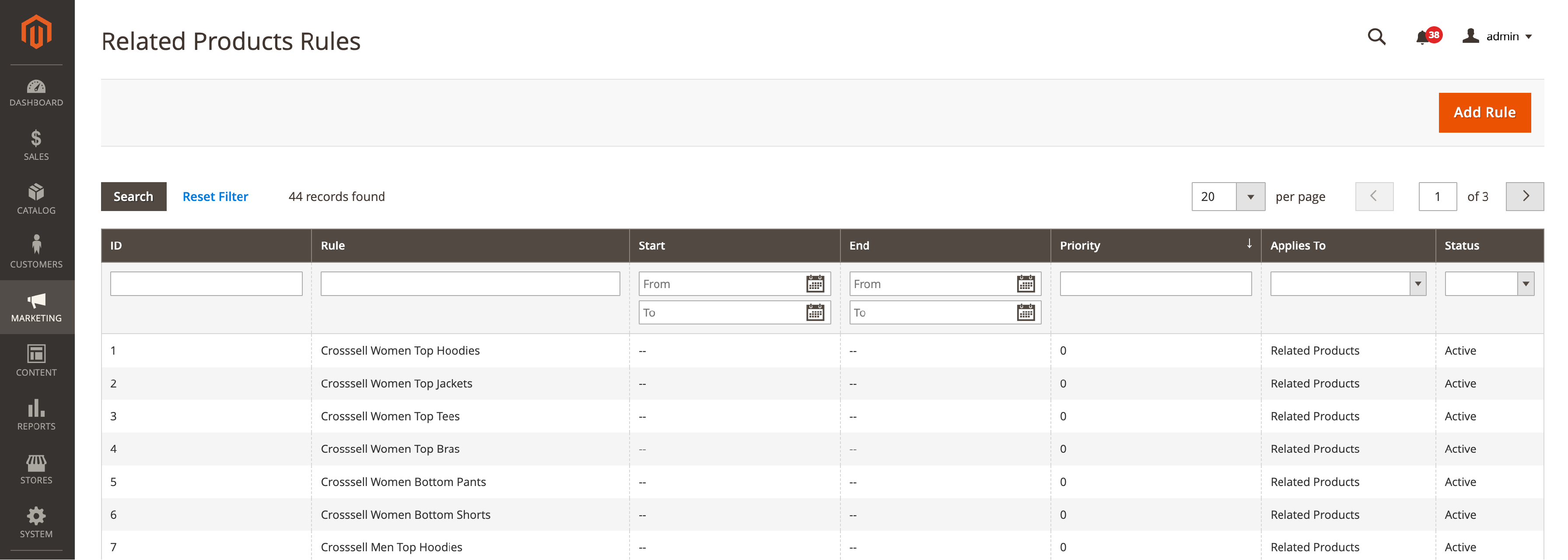
Task: Focus the Priority filter input field
Action: coord(1156,284)
